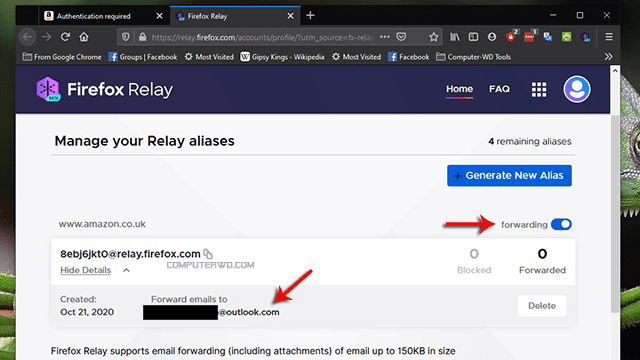
Task: Open the Firefox Relay extension icon
Action: tap(586, 37)
